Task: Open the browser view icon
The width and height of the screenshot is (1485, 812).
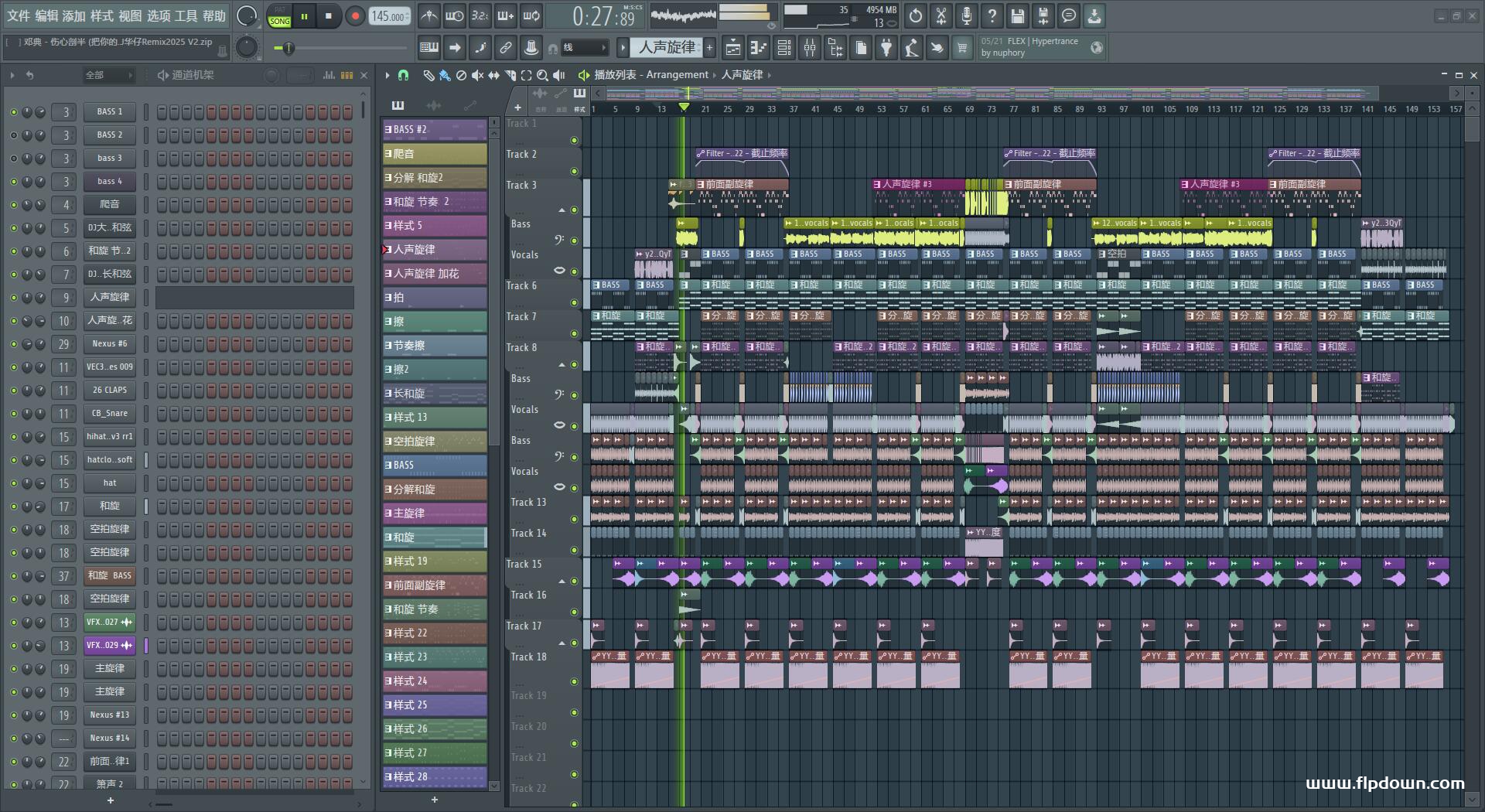Action: [x=835, y=48]
